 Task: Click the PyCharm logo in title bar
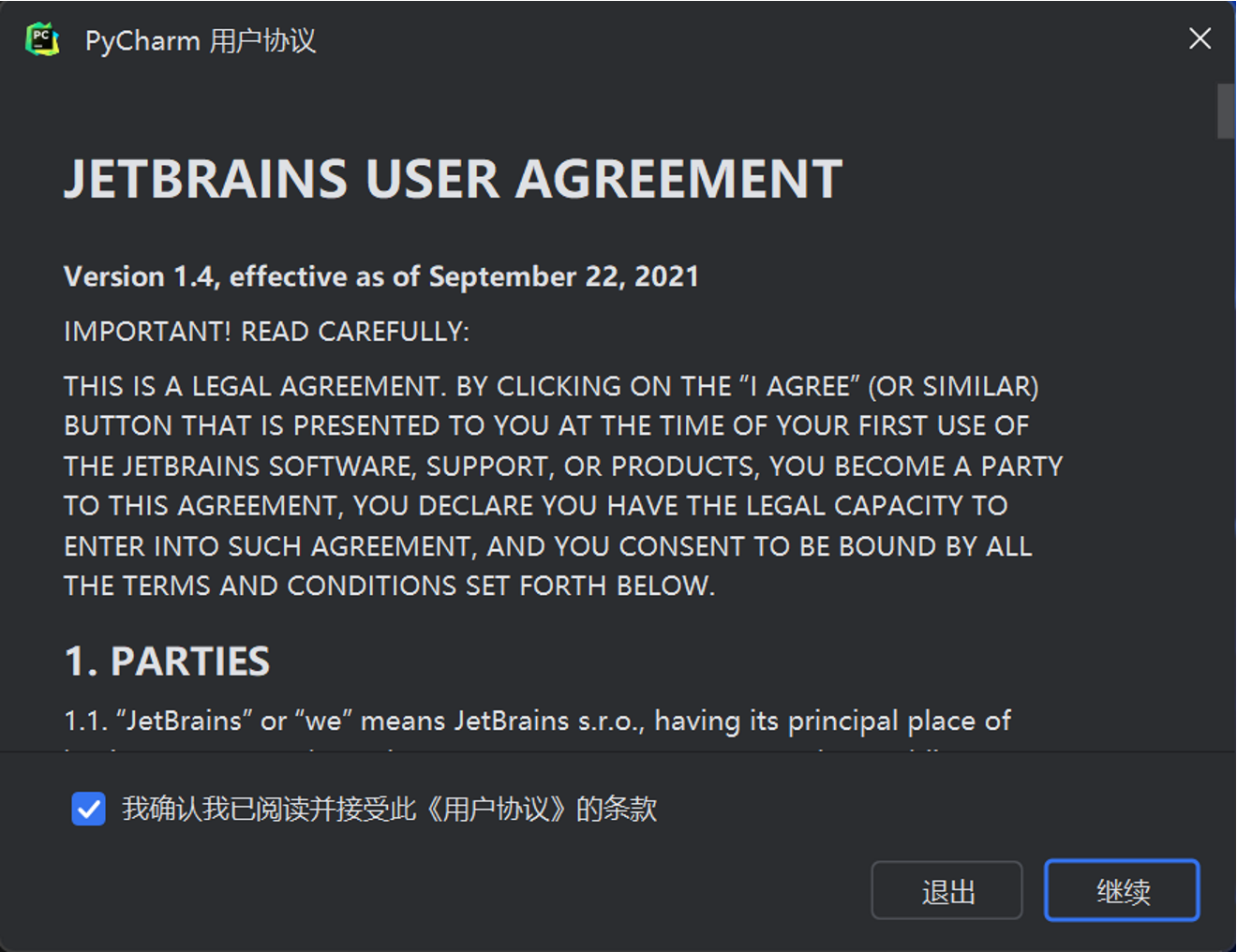(42, 39)
